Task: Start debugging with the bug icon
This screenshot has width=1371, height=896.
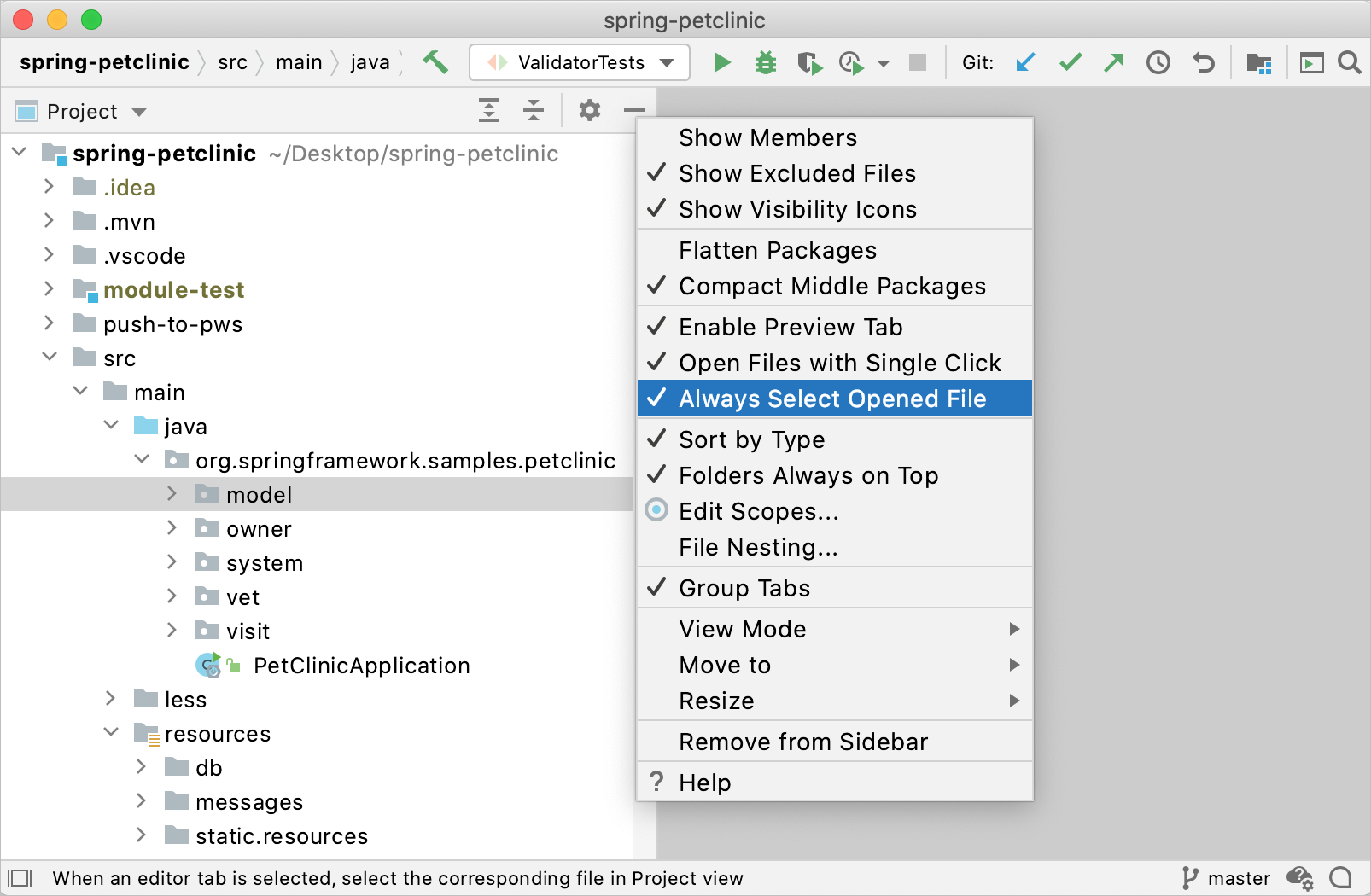Action: (766, 62)
